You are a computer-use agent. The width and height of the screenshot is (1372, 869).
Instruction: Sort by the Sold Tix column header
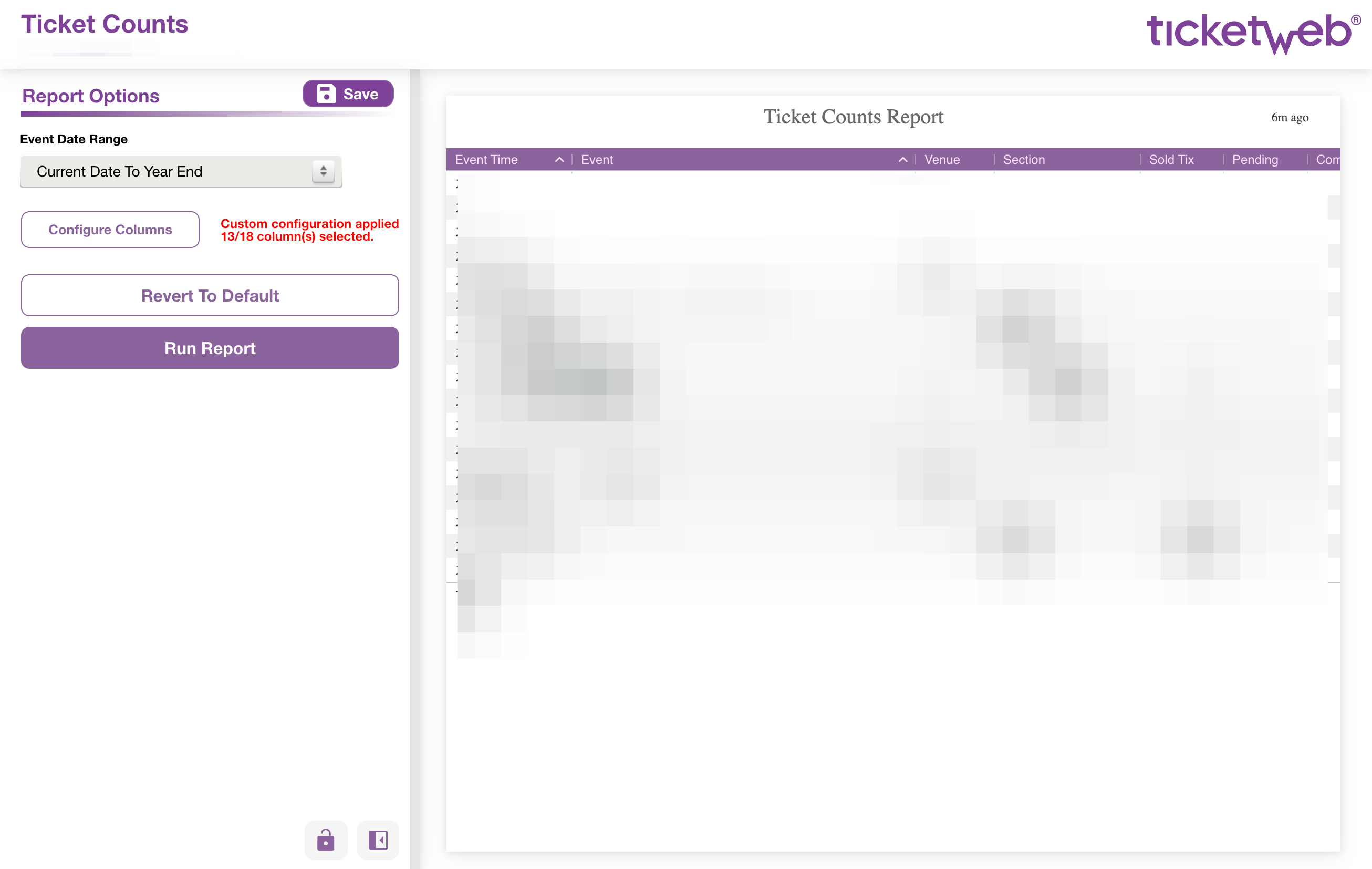(1171, 160)
